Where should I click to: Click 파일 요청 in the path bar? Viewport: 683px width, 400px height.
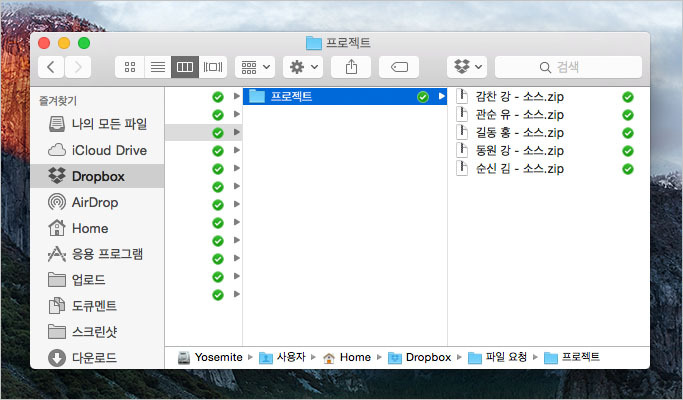point(497,357)
